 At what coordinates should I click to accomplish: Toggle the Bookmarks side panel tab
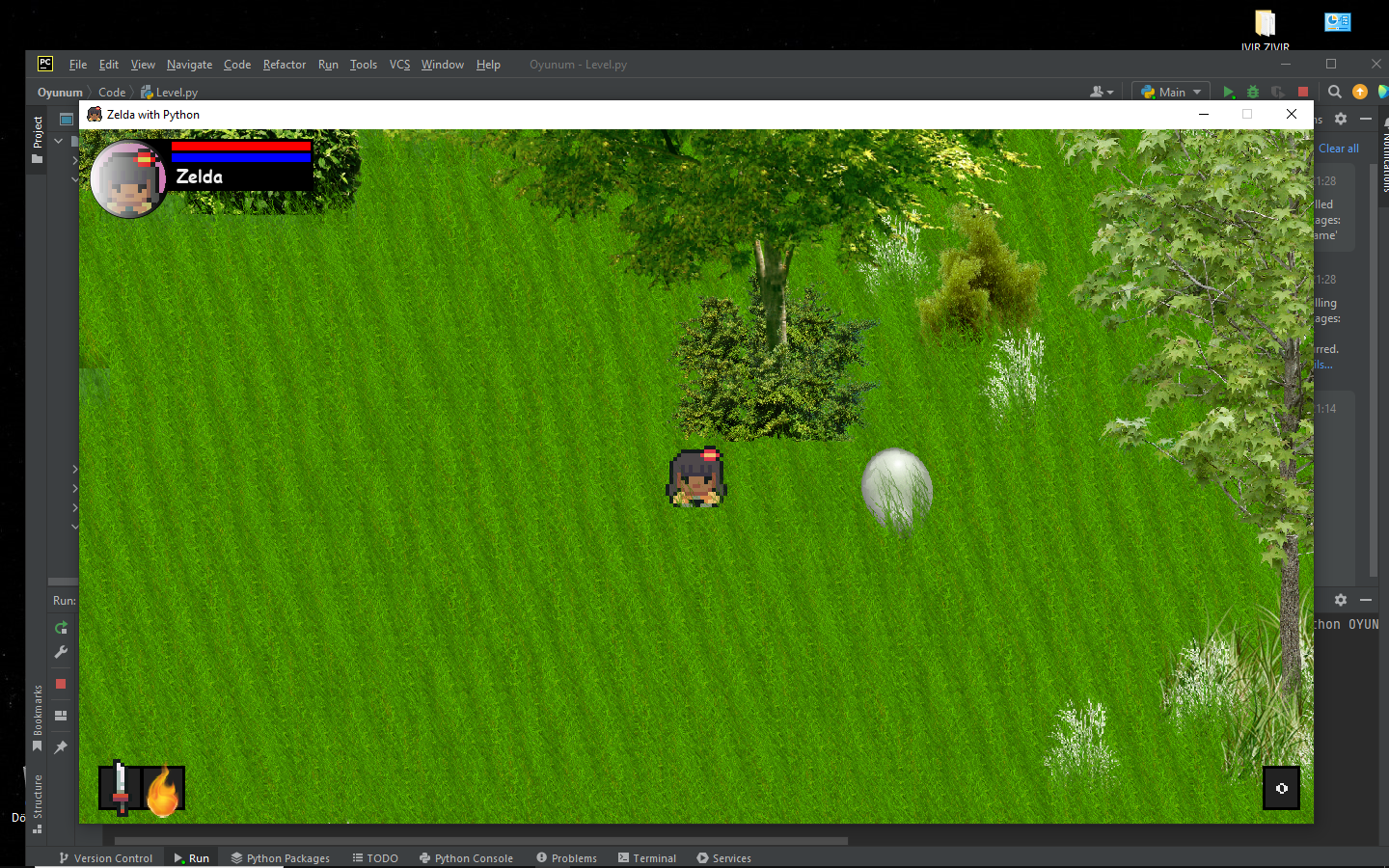coord(38,719)
